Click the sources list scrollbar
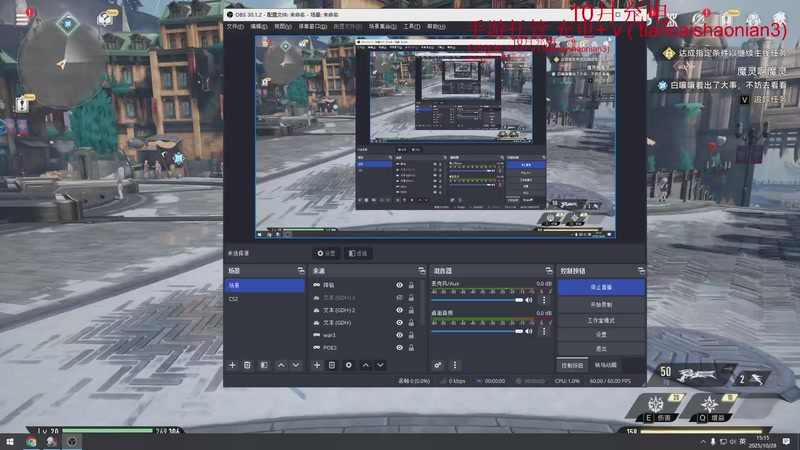 tap(422, 302)
